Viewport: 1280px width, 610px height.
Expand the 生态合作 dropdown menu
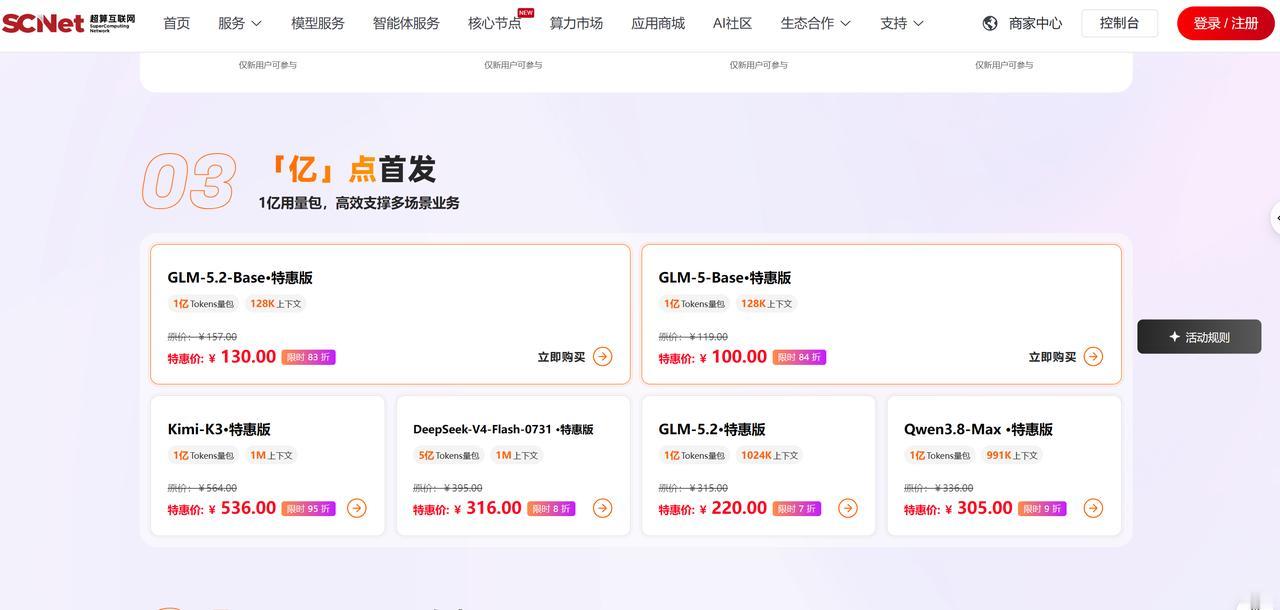click(x=816, y=23)
